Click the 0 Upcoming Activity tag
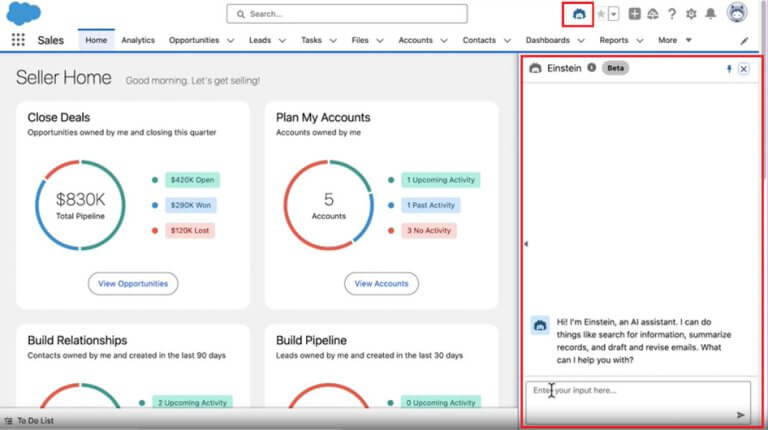768x430 pixels. click(x=441, y=403)
